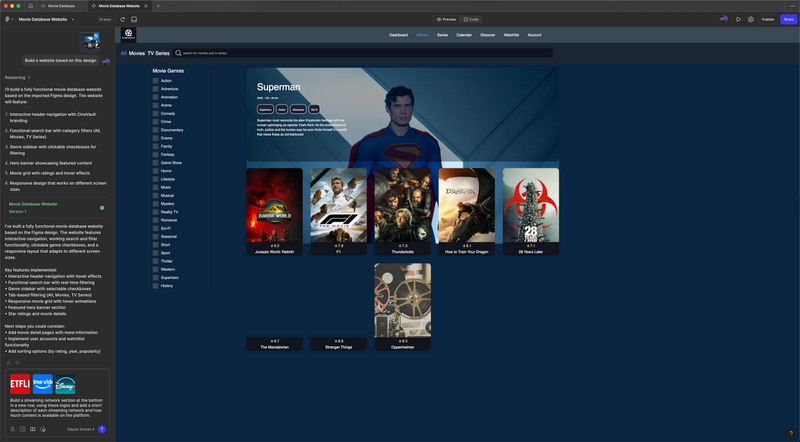Open the F1 movie card
The height and width of the screenshot is (442, 800).
coord(338,211)
